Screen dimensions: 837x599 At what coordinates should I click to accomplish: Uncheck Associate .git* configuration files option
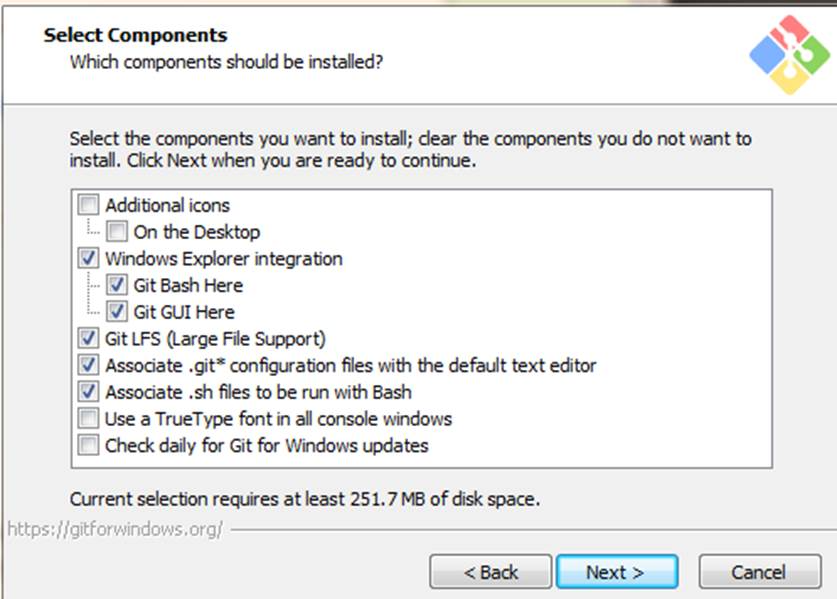point(88,365)
